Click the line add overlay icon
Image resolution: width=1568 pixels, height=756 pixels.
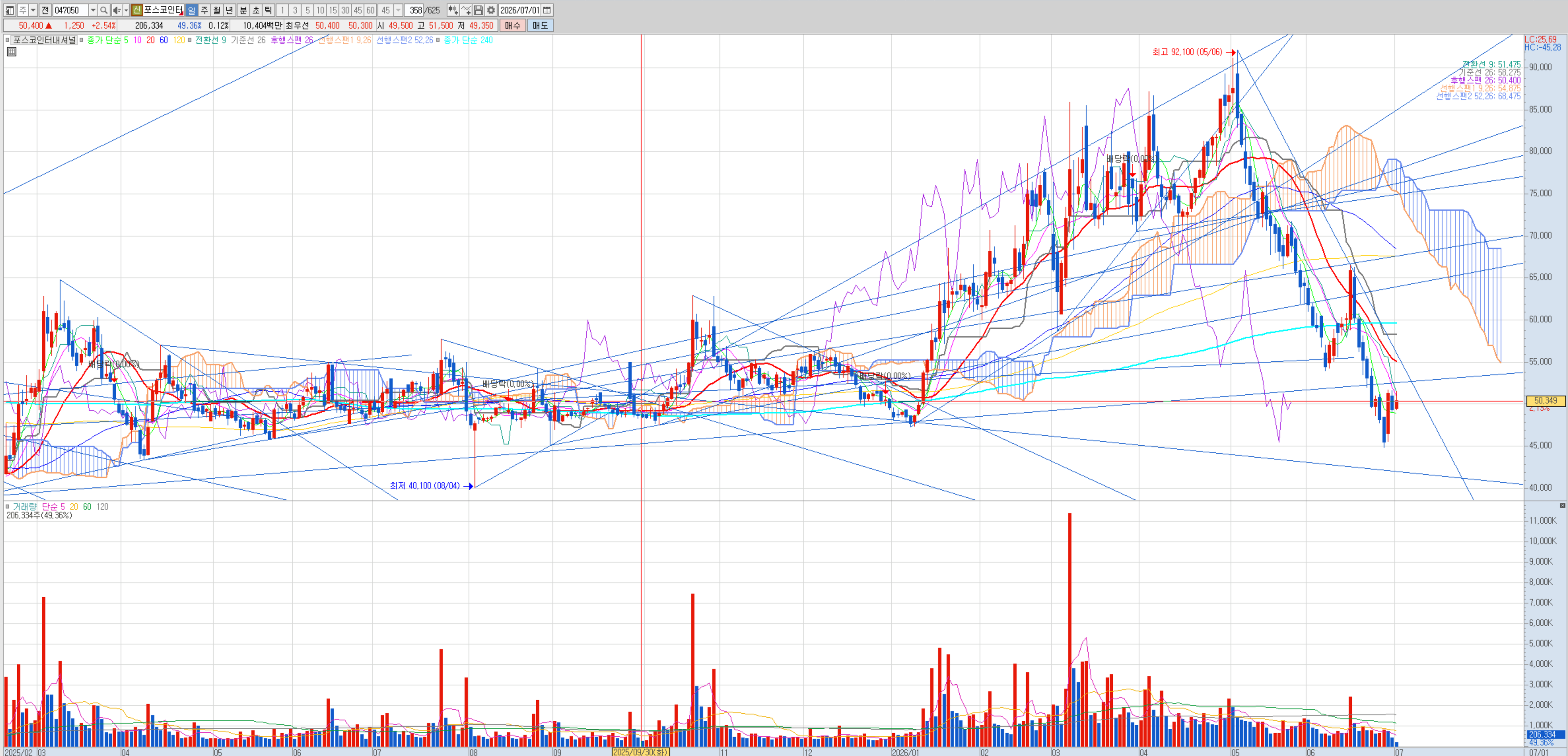coord(466,11)
